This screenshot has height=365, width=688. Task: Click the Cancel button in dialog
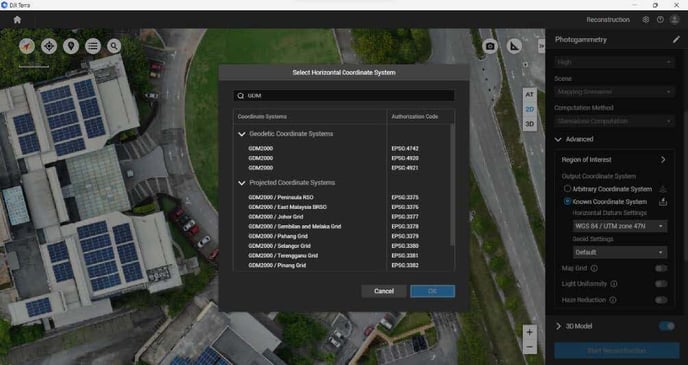[384, 291]
